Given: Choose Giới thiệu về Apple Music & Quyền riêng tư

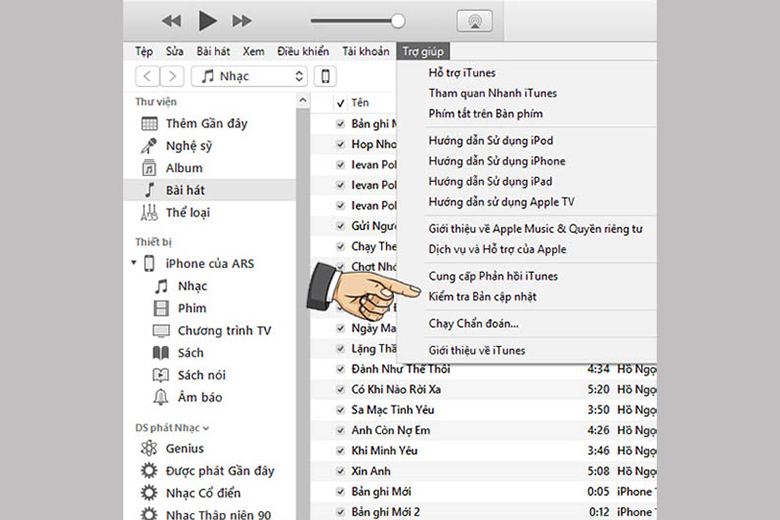Looking at the screenshot, I should (x=536, y=229).
